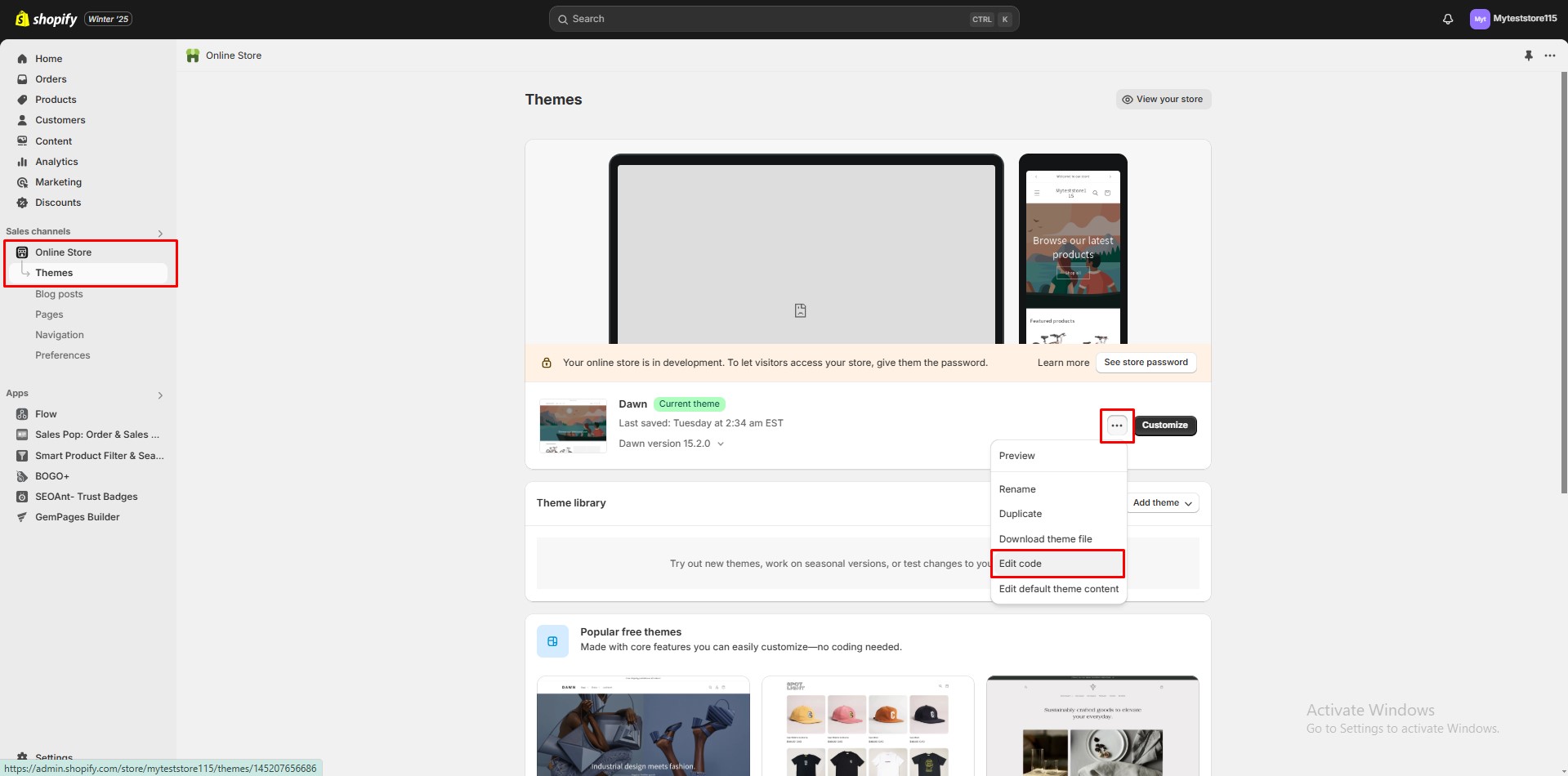Expand the Sales channels section
Viewport: 1568px width, 776px height.
click(160, 233)
